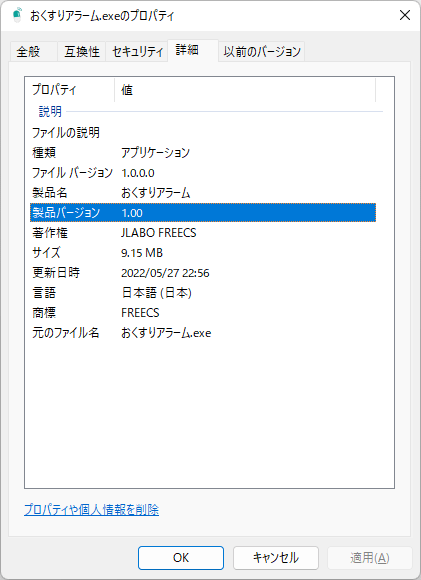Screen dimensions: 421x580
Task: Click the 説明 group heading
Action: [50, 111]
